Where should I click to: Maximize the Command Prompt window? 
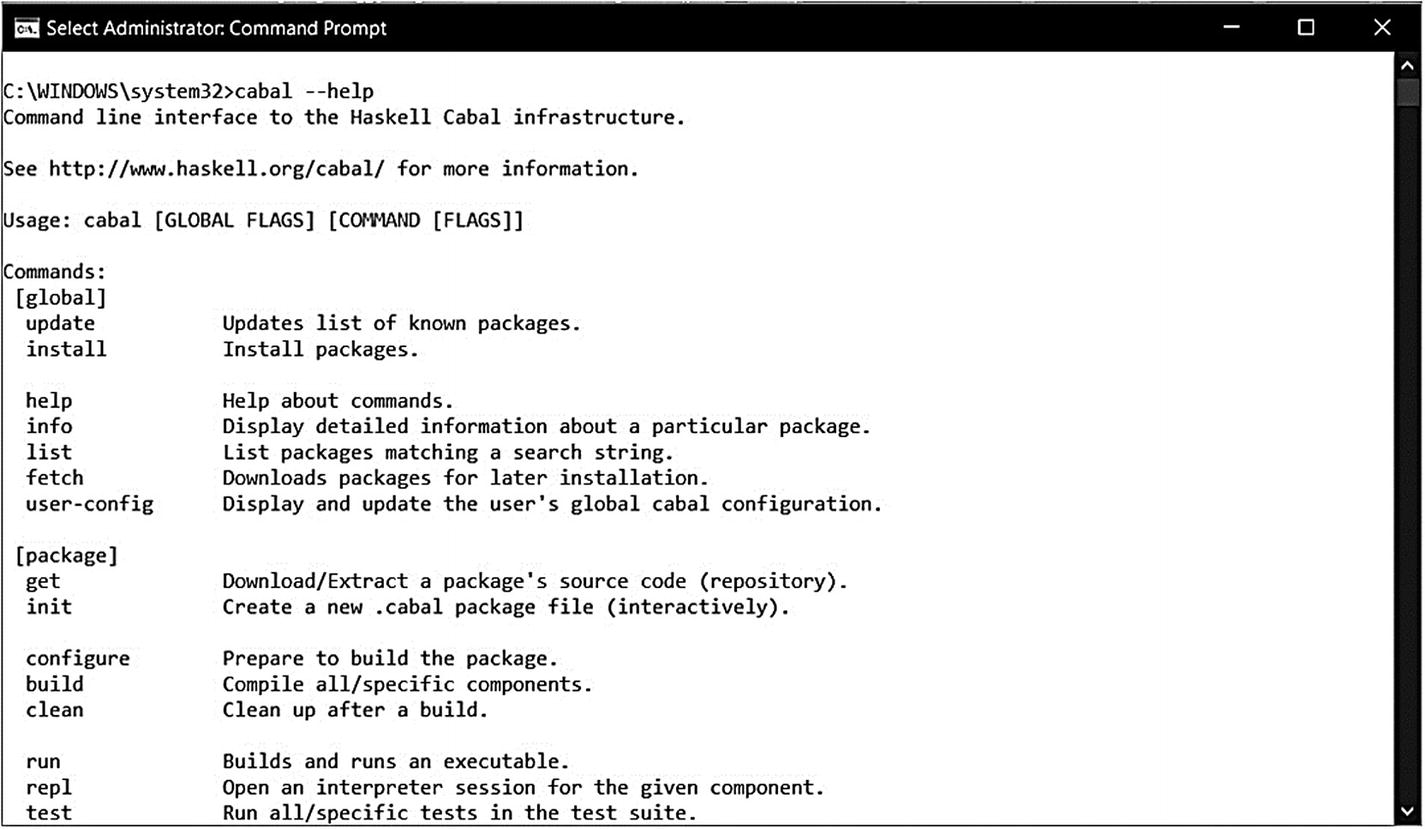[1306, 28]
